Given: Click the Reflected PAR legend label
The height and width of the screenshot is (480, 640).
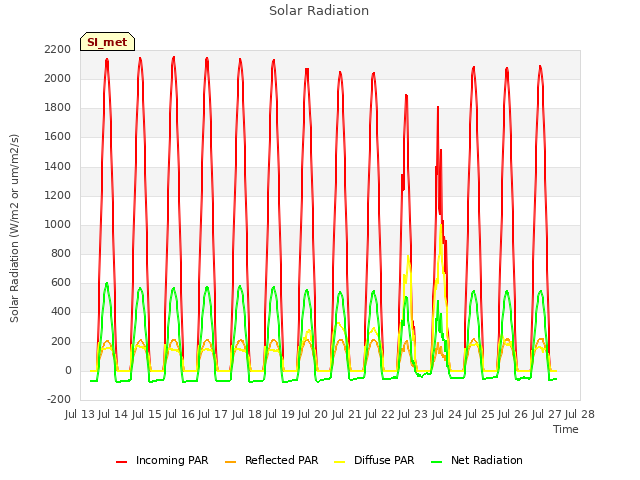Looking at the screenshot, I should (x=281, y=460).
